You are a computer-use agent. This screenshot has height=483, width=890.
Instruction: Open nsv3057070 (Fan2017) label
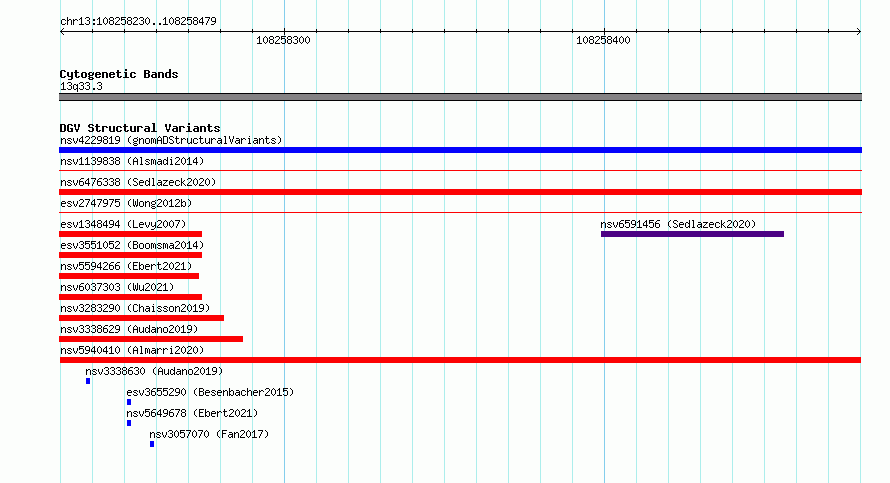(x=209, y=434)
